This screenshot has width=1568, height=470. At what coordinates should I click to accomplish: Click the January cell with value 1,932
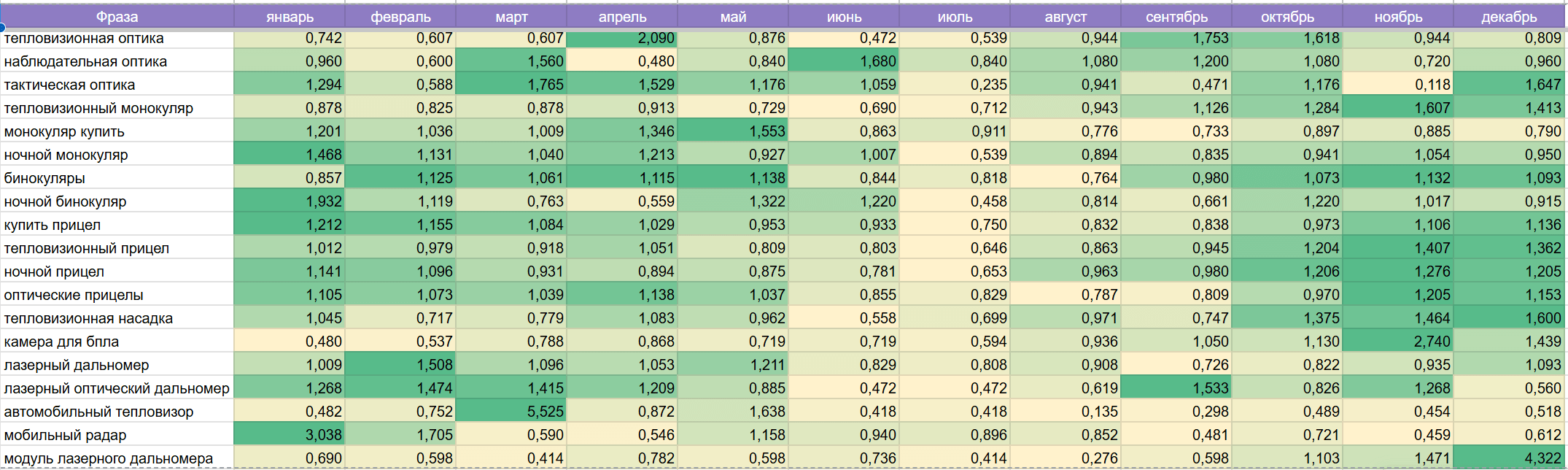pyautogui.click(x=290, y=201)
